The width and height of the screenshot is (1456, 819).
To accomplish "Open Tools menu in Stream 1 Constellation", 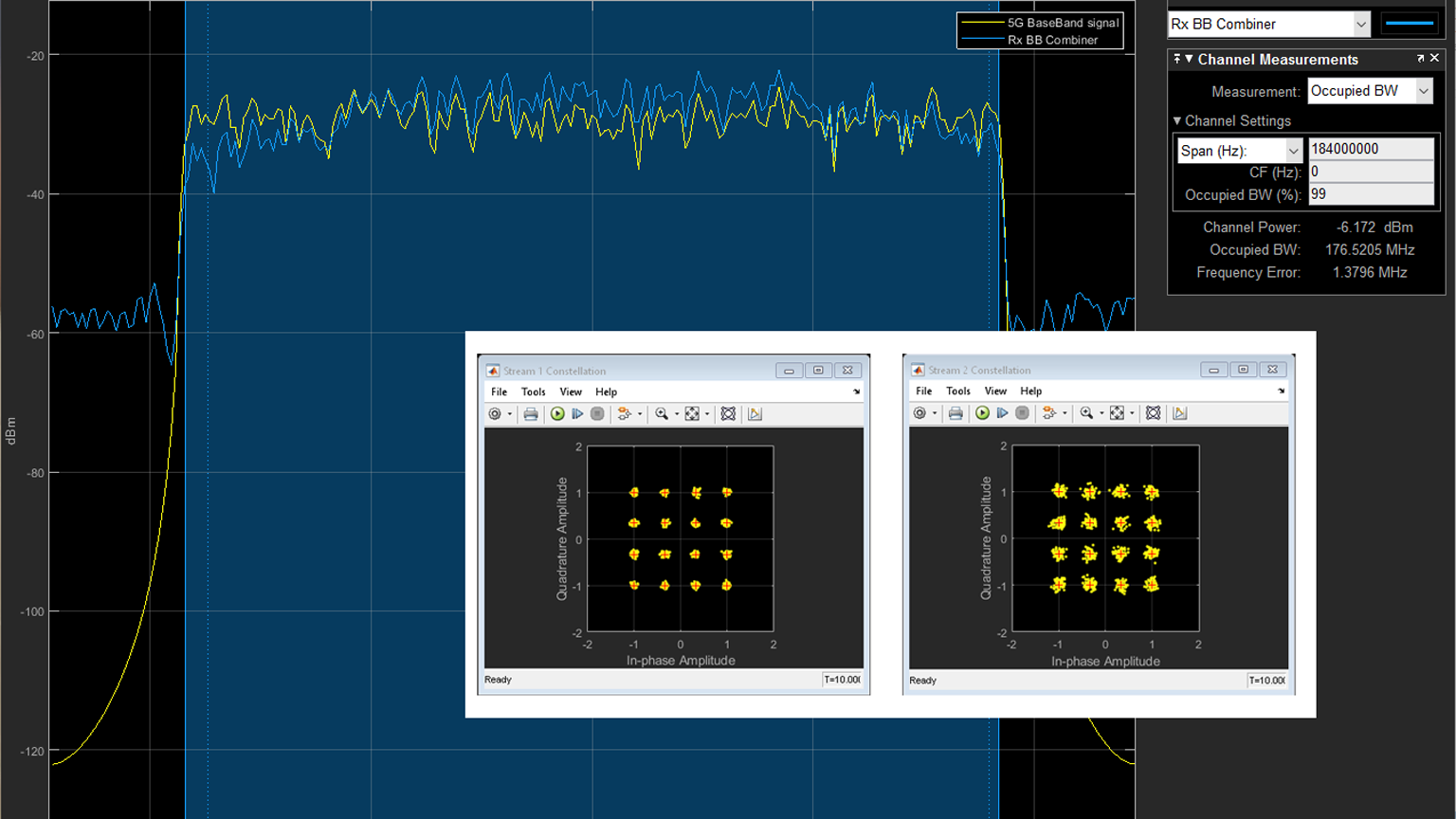I will coord(533,391).
